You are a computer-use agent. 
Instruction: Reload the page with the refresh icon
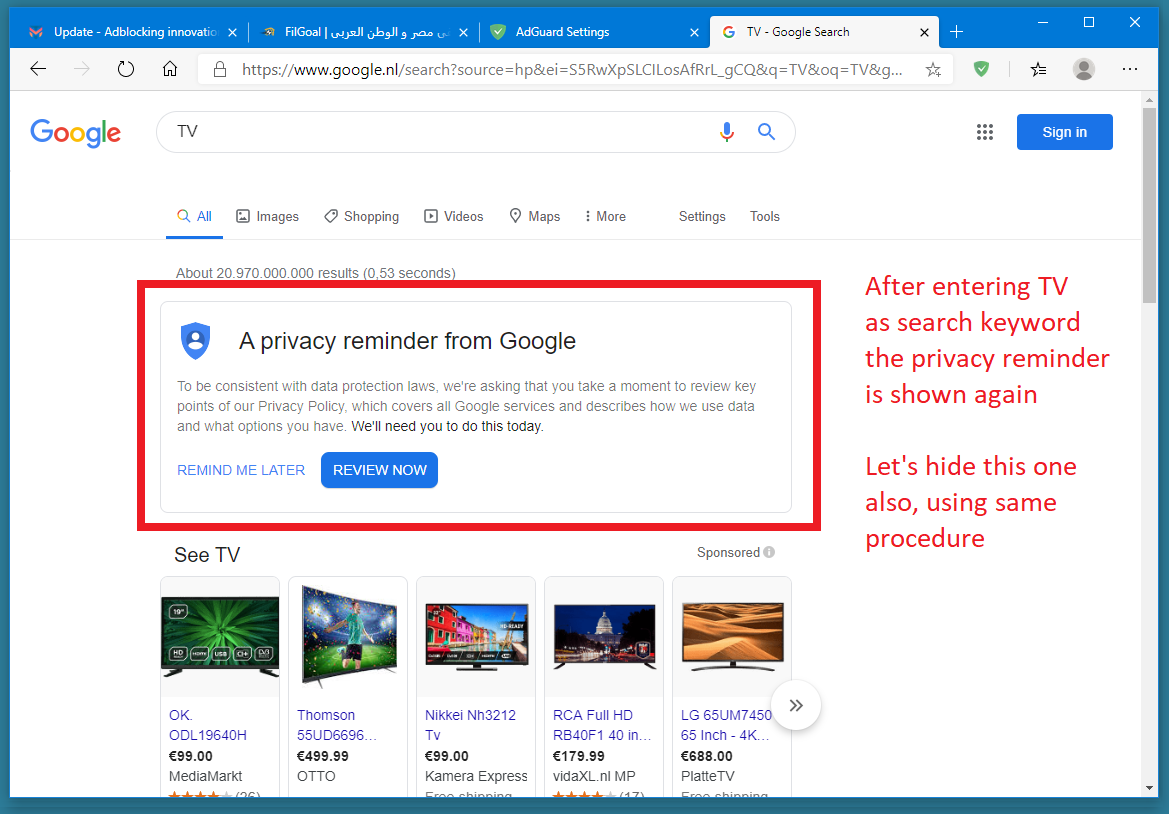(x=126, y=70)
